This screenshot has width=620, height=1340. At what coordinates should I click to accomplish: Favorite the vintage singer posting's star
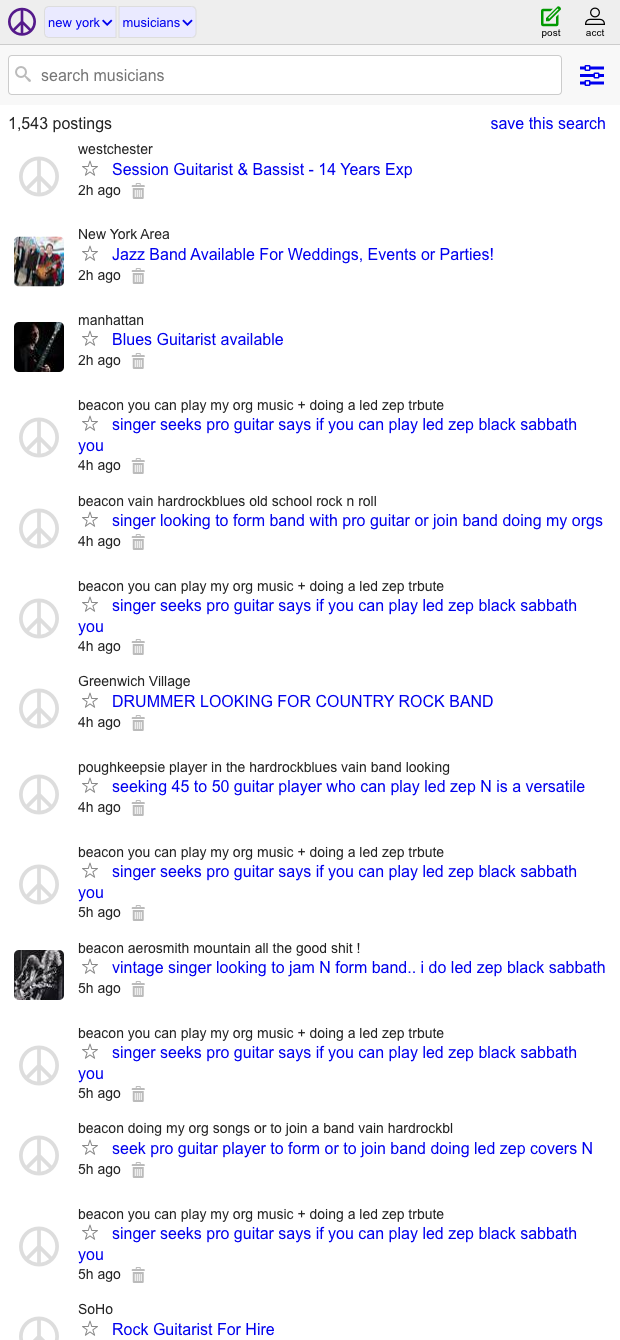(x=89, y=967)
